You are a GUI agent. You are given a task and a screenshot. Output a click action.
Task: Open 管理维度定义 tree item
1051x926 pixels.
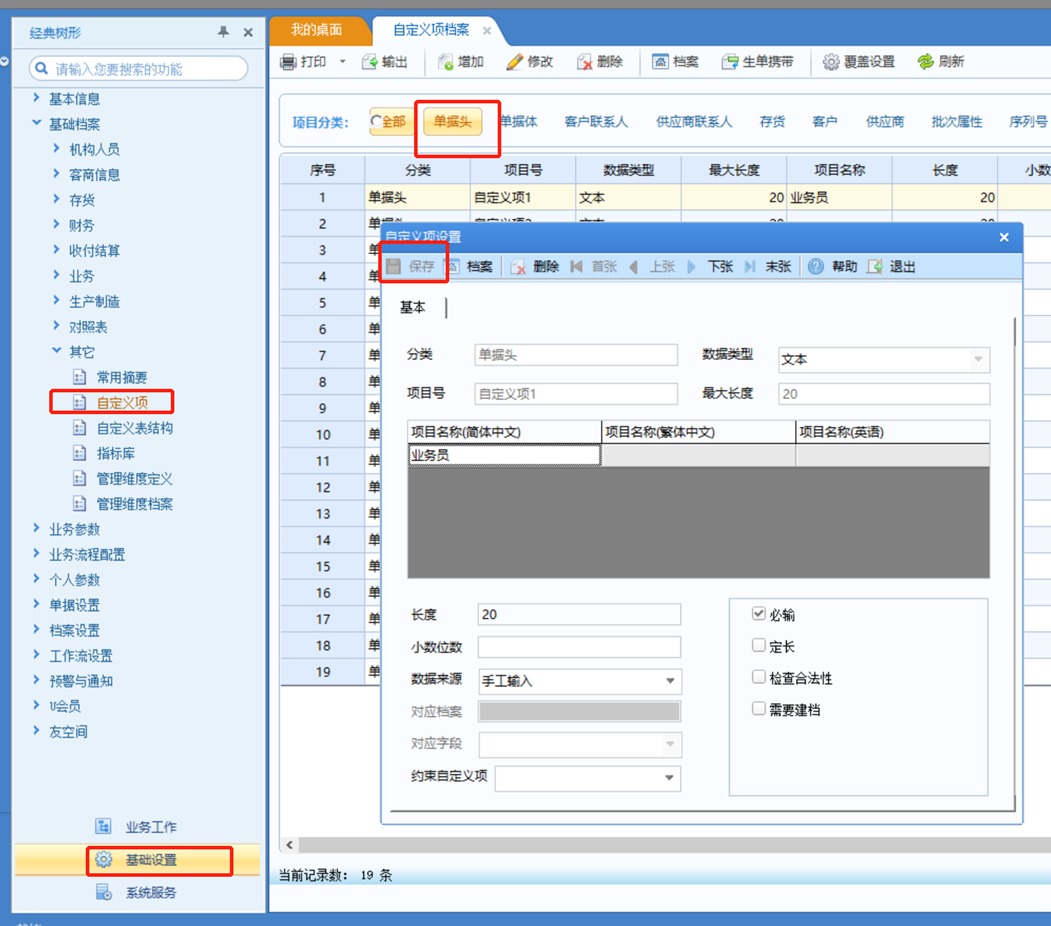click(134, 479)
